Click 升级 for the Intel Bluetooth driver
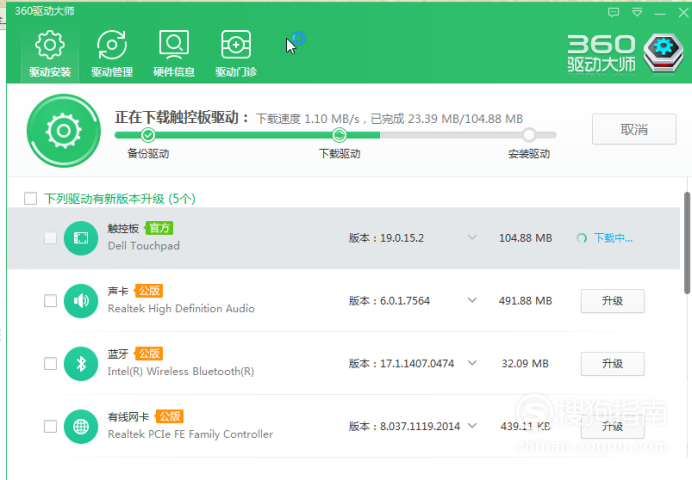Viewport: 692px width, 480px height. (613, 364)
